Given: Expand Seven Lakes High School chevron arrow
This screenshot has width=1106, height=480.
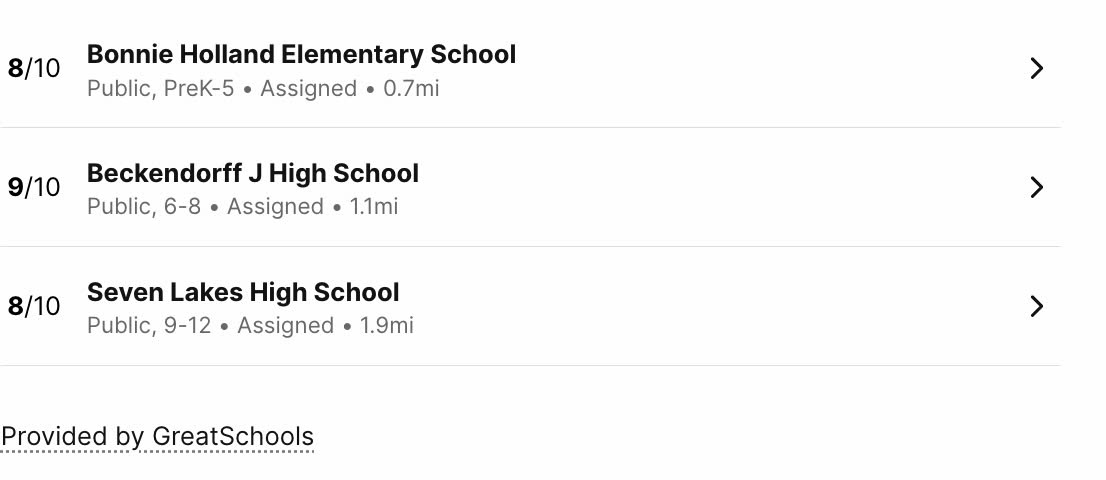Looking at the screenshot, I should click(x=1036, y=306).
